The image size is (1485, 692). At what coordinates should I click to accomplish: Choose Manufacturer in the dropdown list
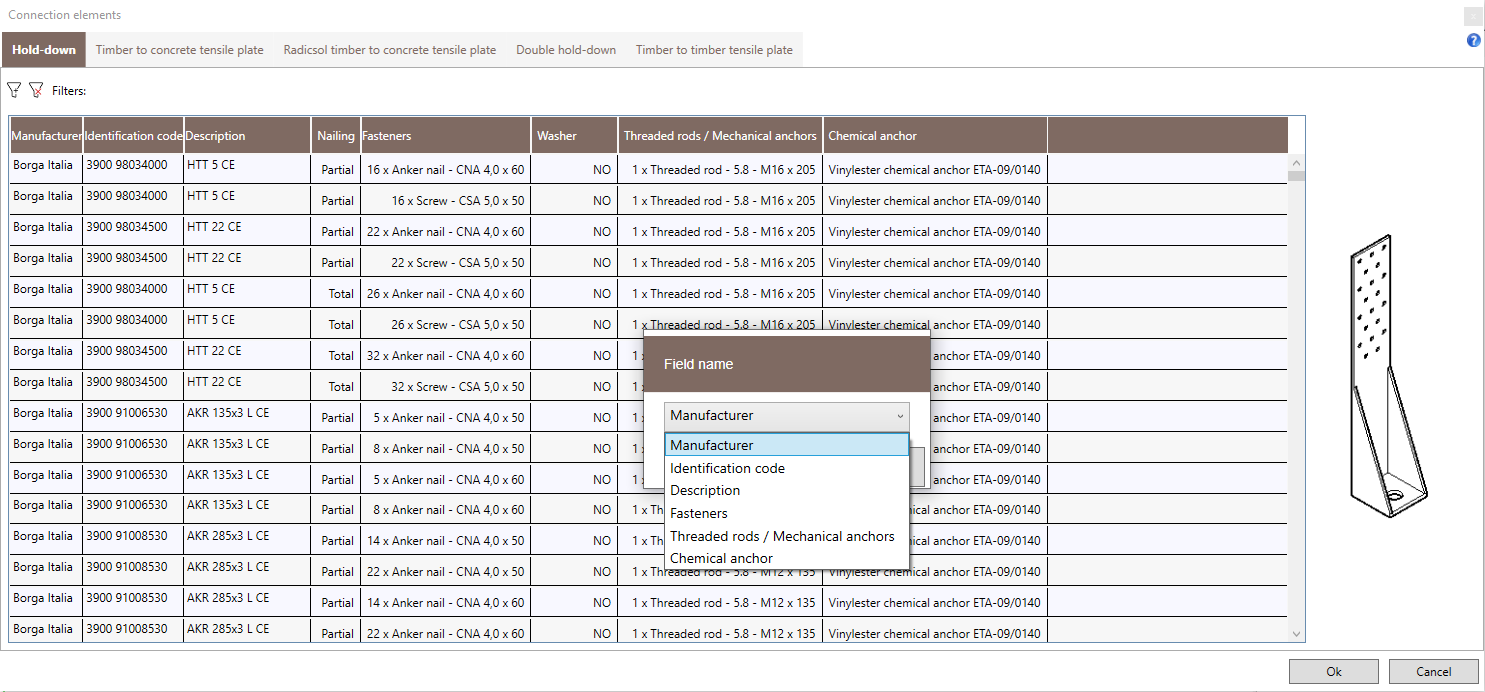coord(787,445)
